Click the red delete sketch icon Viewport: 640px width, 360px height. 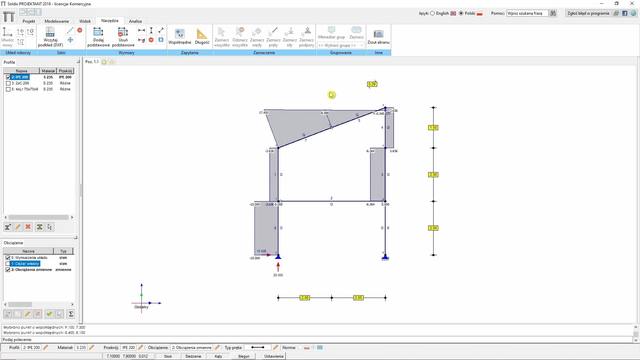click(80, 30)
